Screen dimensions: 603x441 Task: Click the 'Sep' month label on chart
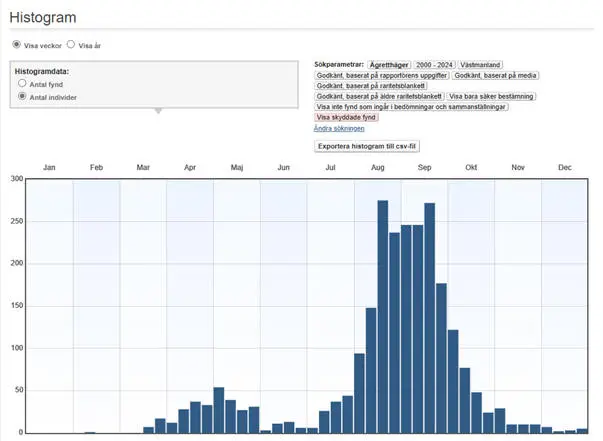pyautogui.click(x=424, y=167)
